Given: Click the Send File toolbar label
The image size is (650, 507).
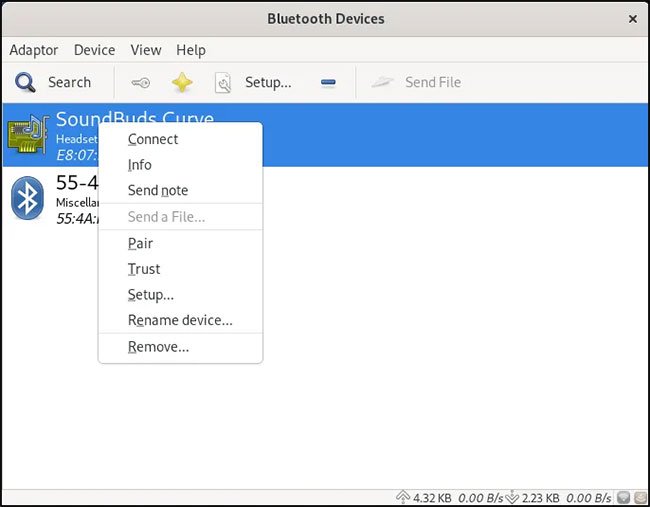Looking at the screenshot, I should (433, 82).
